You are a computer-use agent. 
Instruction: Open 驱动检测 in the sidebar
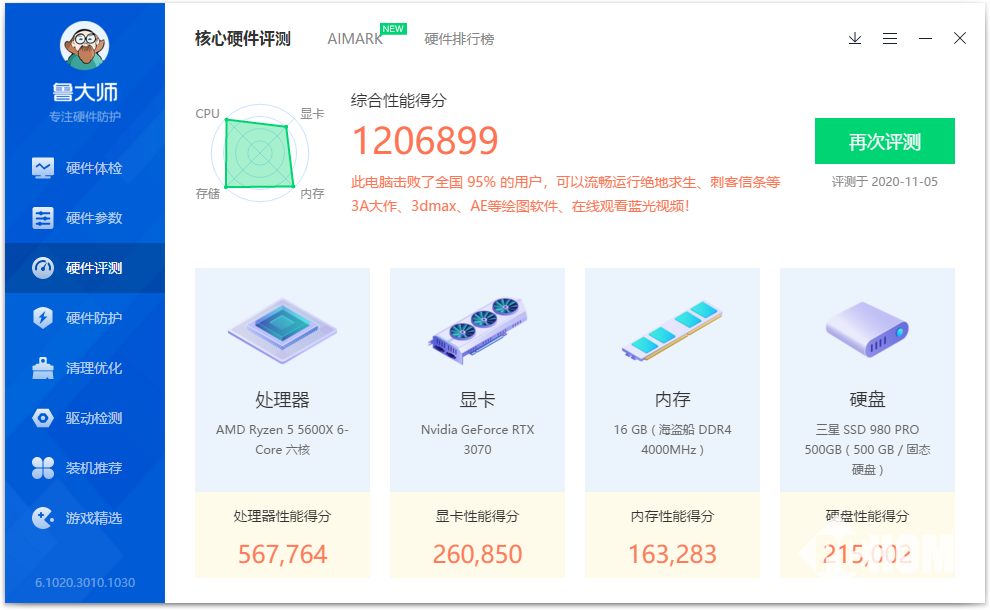(85, 417)
